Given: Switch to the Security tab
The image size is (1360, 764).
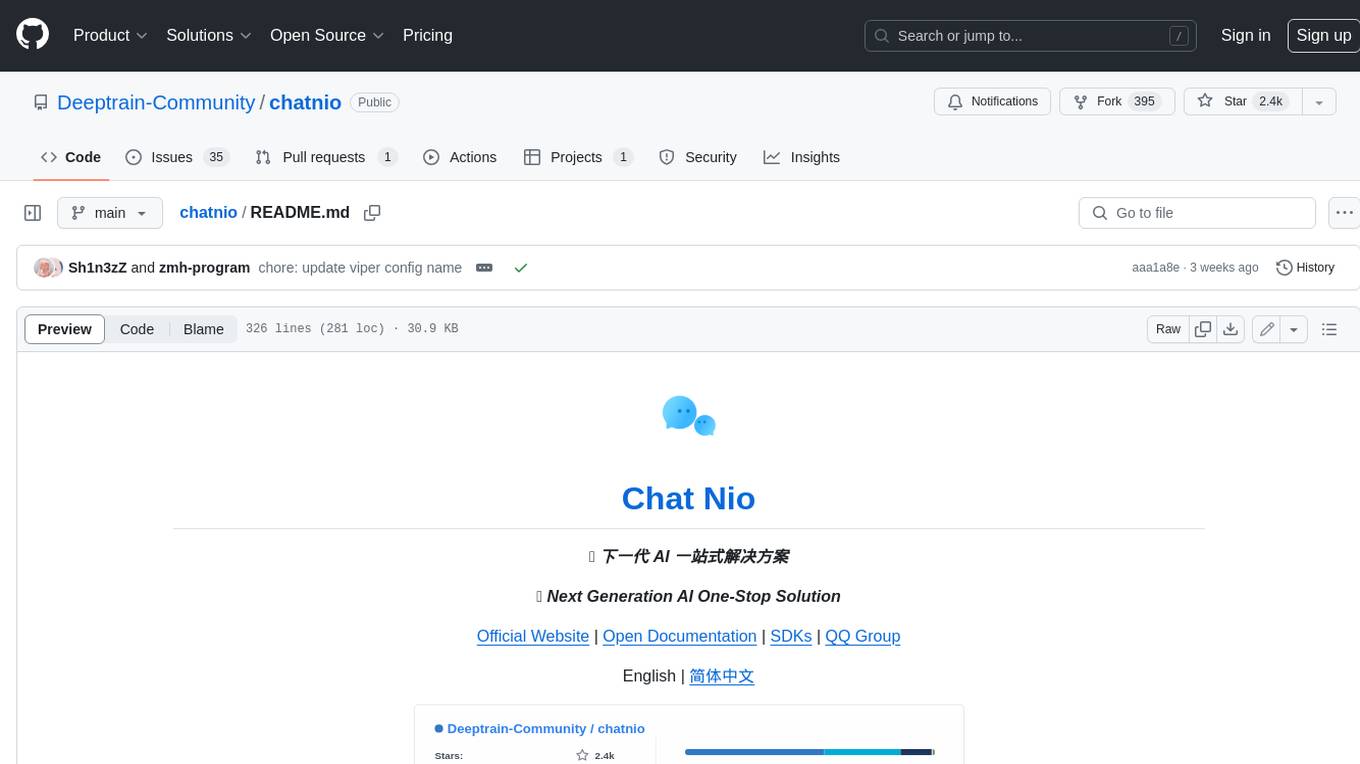Looking at the screenshot, I should [698, 157].
